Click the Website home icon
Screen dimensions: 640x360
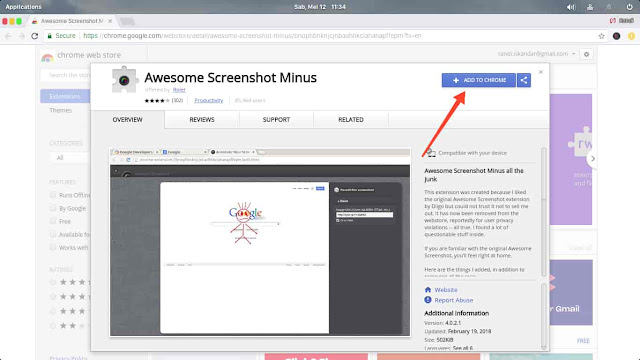(428, 290)
